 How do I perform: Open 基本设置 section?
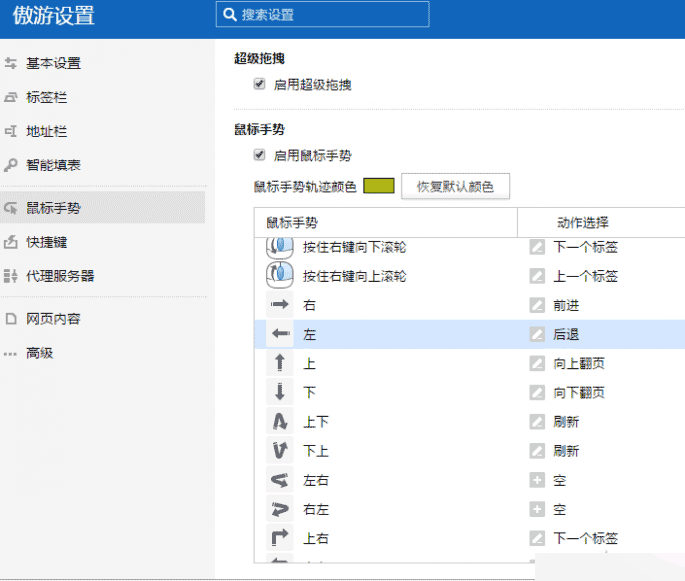[x=53, y=63]
